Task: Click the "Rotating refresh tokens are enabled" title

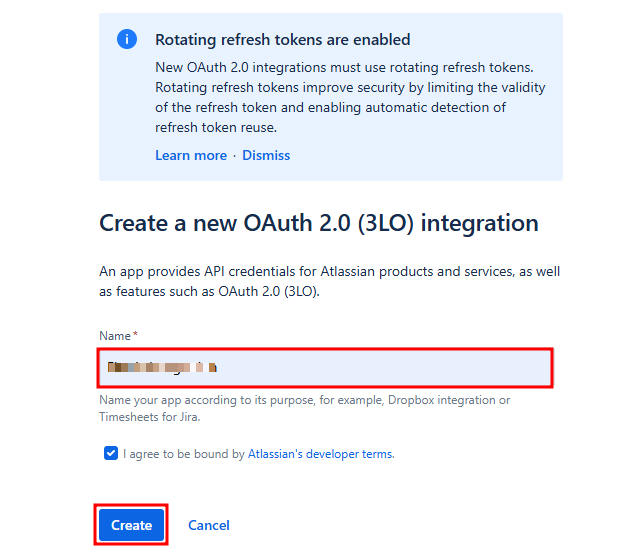Action: pos(282,40)
